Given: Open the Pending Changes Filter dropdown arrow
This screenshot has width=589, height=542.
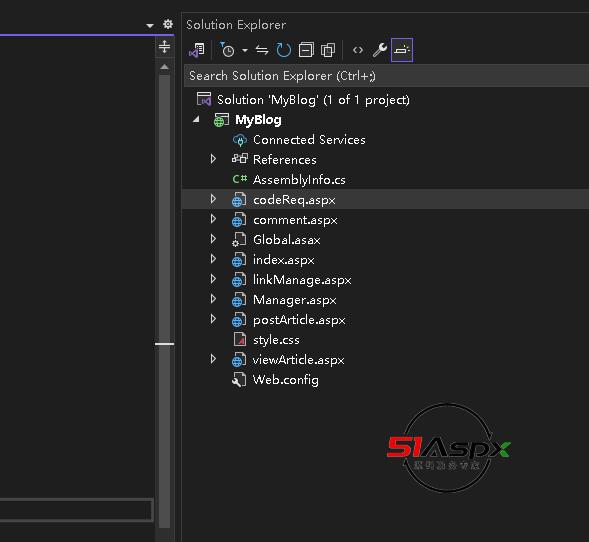Looking at the screenshot, I should [245, 50].
